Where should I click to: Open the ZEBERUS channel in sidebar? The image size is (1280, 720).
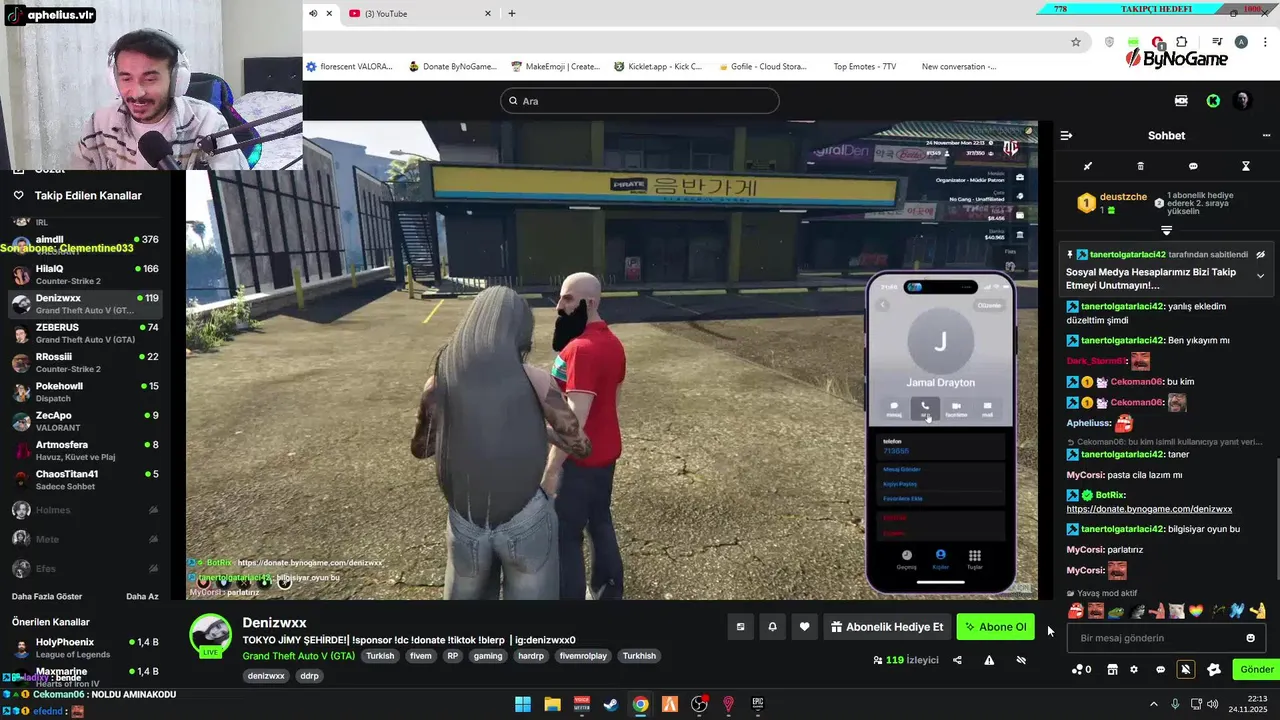(85, 333)
